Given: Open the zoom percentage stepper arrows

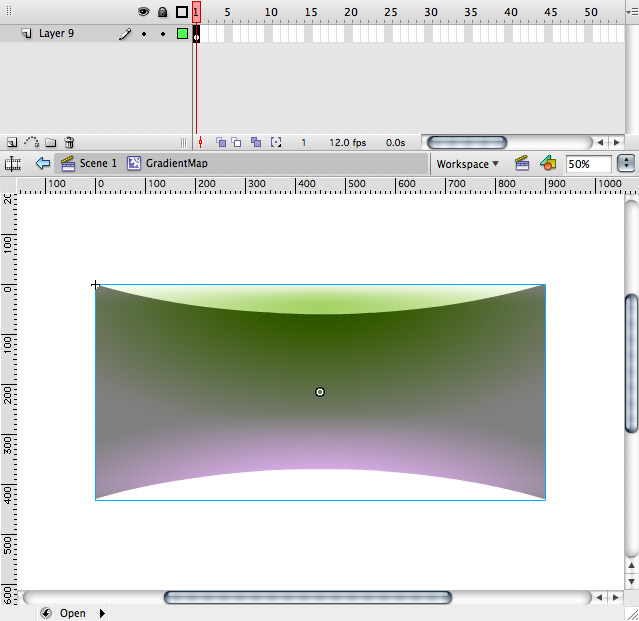Looking at the screenshot, I should (x=627, y=163).
